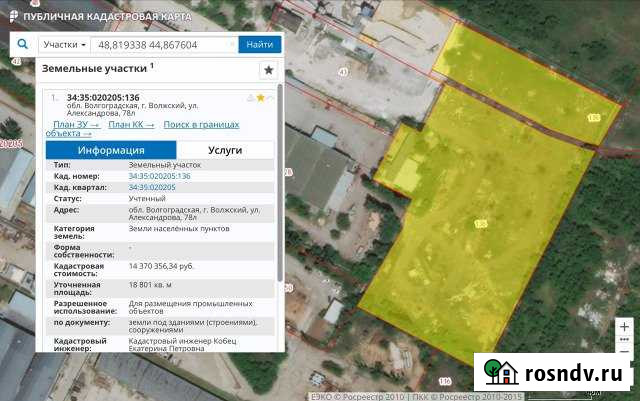Viewport: 640px width, 401px height.
Task: Switch to the Услуги tab
Action: [225, 149]
